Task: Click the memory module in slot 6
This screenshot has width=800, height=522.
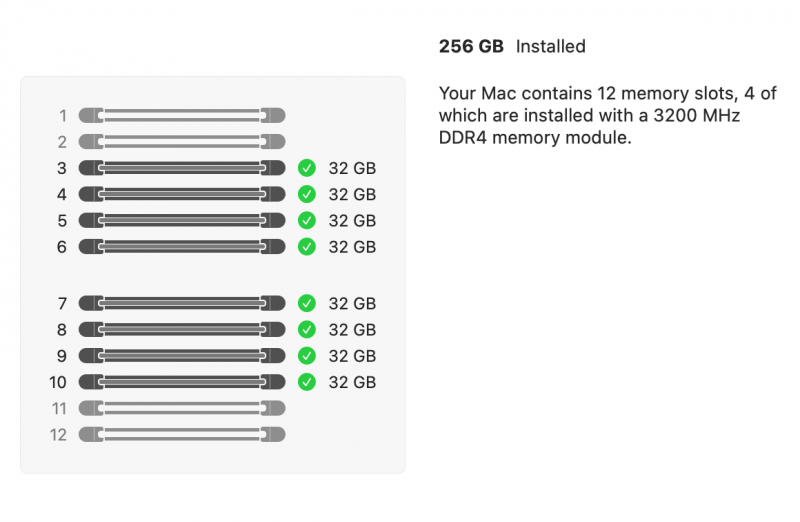Action: click(182, 246)
